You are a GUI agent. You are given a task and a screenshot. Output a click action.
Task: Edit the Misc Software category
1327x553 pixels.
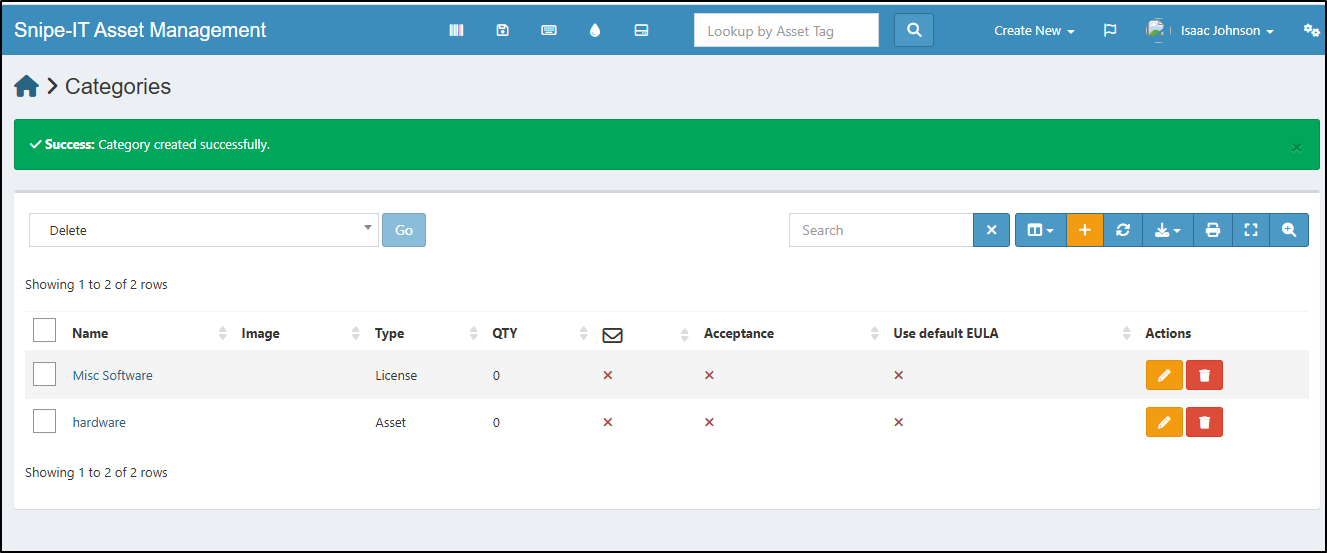[x=1164, y=375]
